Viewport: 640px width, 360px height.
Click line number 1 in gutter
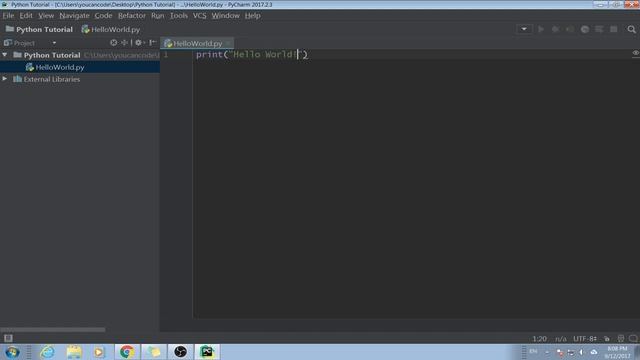[x=166, y=55]
